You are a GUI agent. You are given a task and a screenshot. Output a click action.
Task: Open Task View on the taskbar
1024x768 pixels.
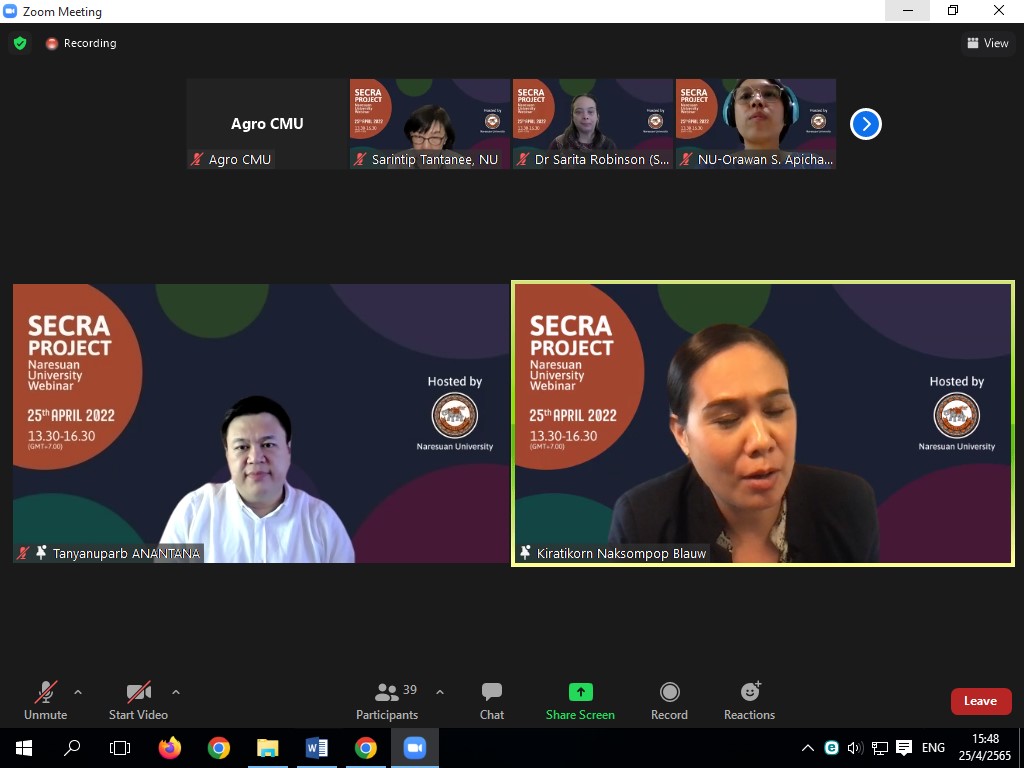(120, 748)
